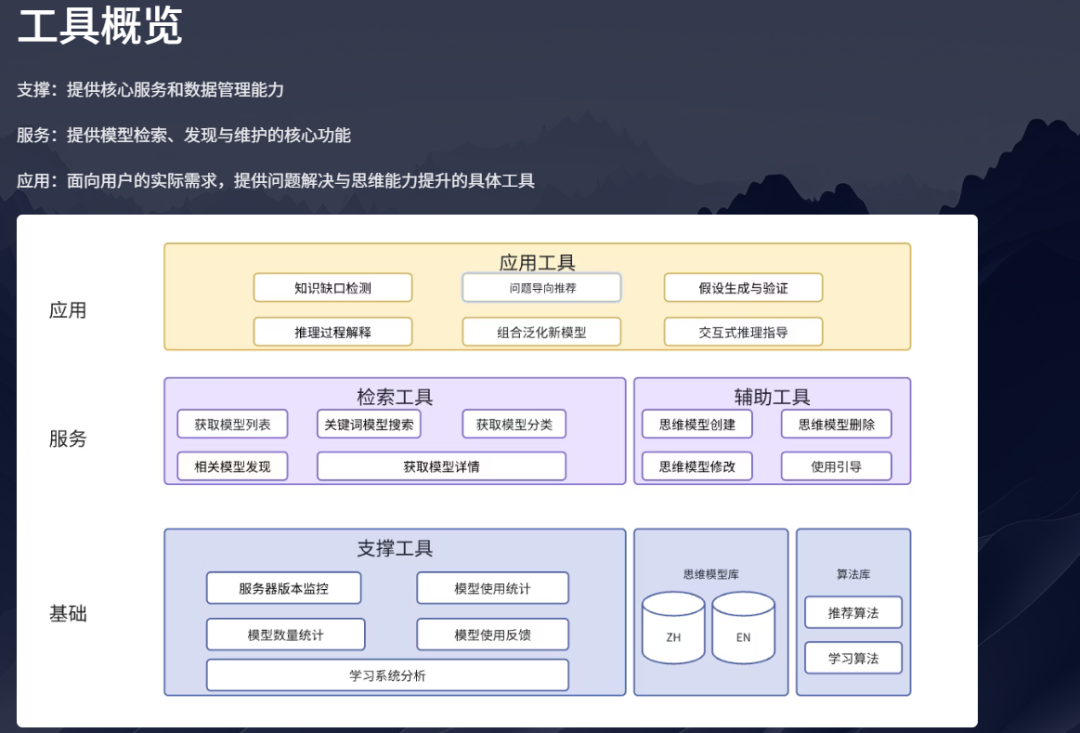
Task: Click the 推荐算法 item in 算法库
Action: pyautogui.click(x=853, y=612)
